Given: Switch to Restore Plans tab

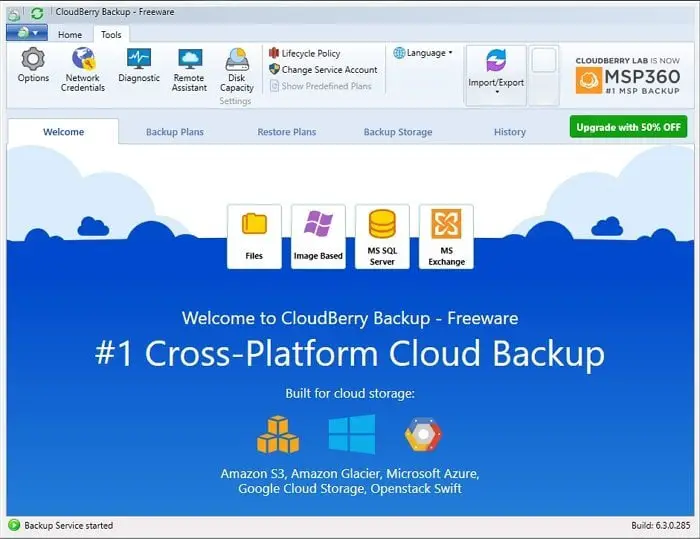Looking at the screenshot, I should (x=287, y=132).
